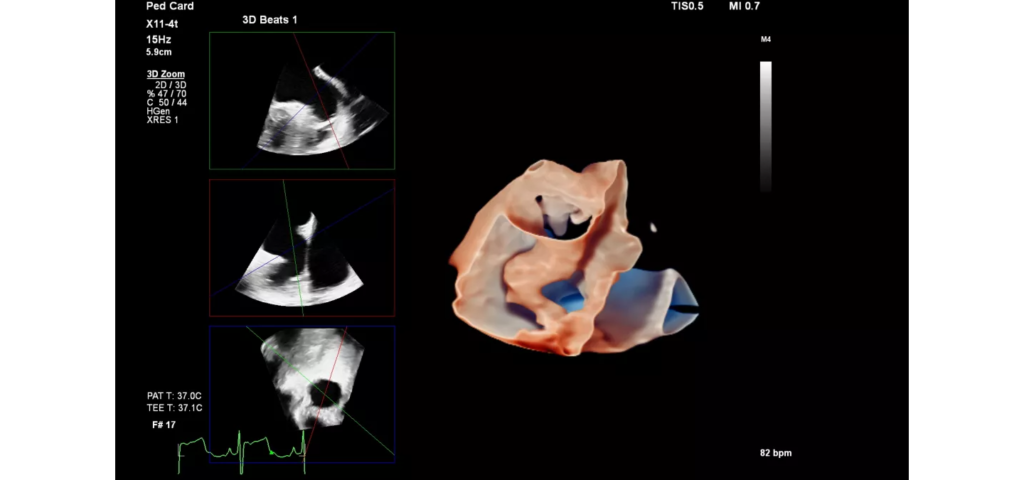Click the 82 bpm heart rate readout
Screen dimensions: 1024x480
[x=776, y=454]
